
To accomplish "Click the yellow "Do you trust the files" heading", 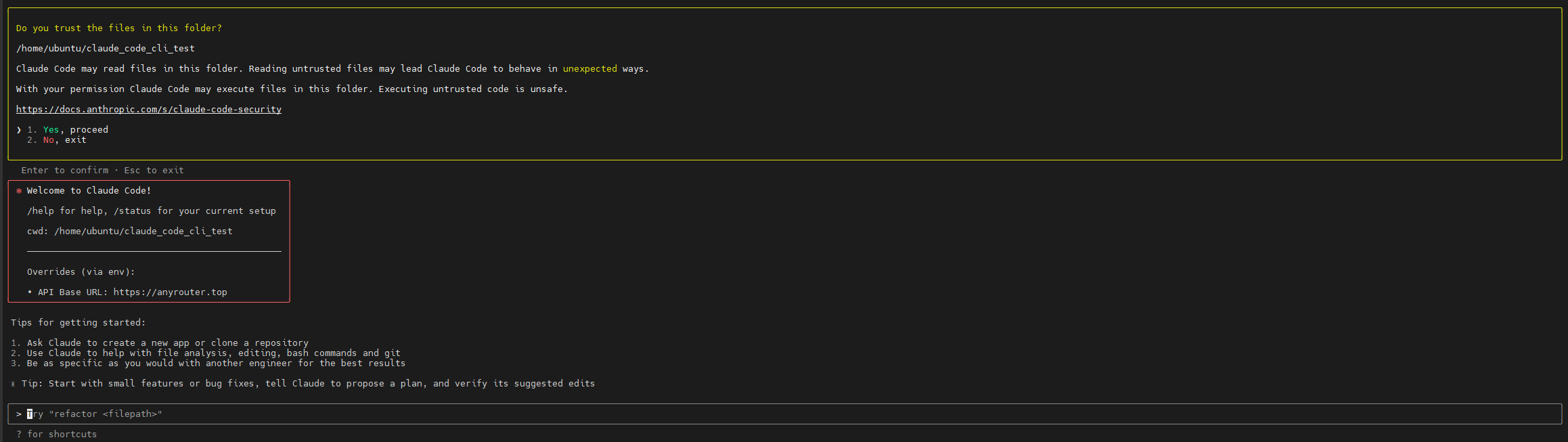I will (119, 28).
